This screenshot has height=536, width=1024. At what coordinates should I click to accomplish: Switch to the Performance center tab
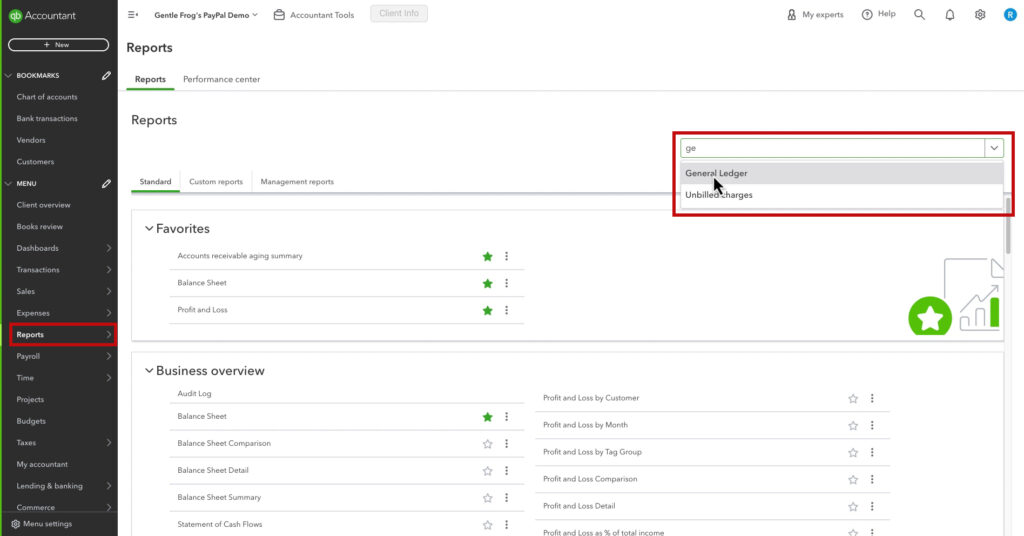pos(221,79)
